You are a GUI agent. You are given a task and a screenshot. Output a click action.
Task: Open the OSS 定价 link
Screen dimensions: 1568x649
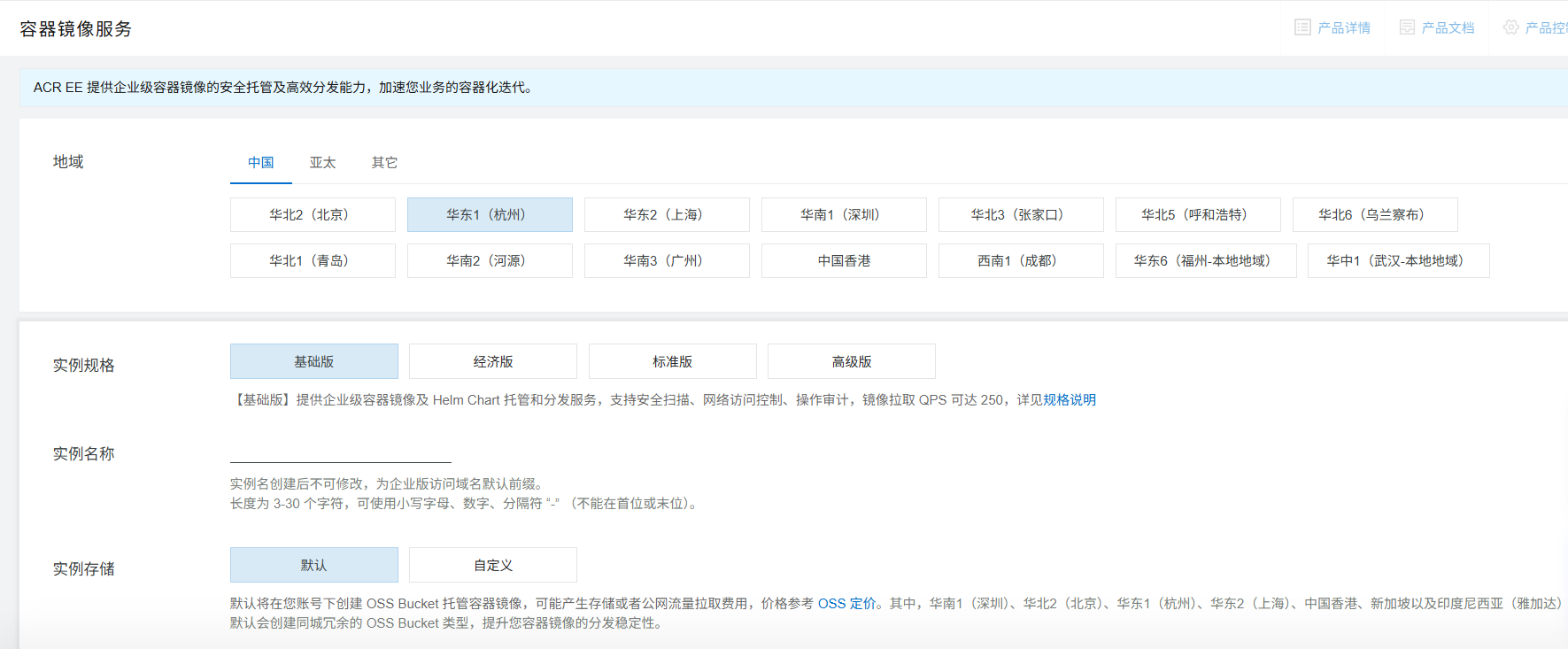pos(846,604)
